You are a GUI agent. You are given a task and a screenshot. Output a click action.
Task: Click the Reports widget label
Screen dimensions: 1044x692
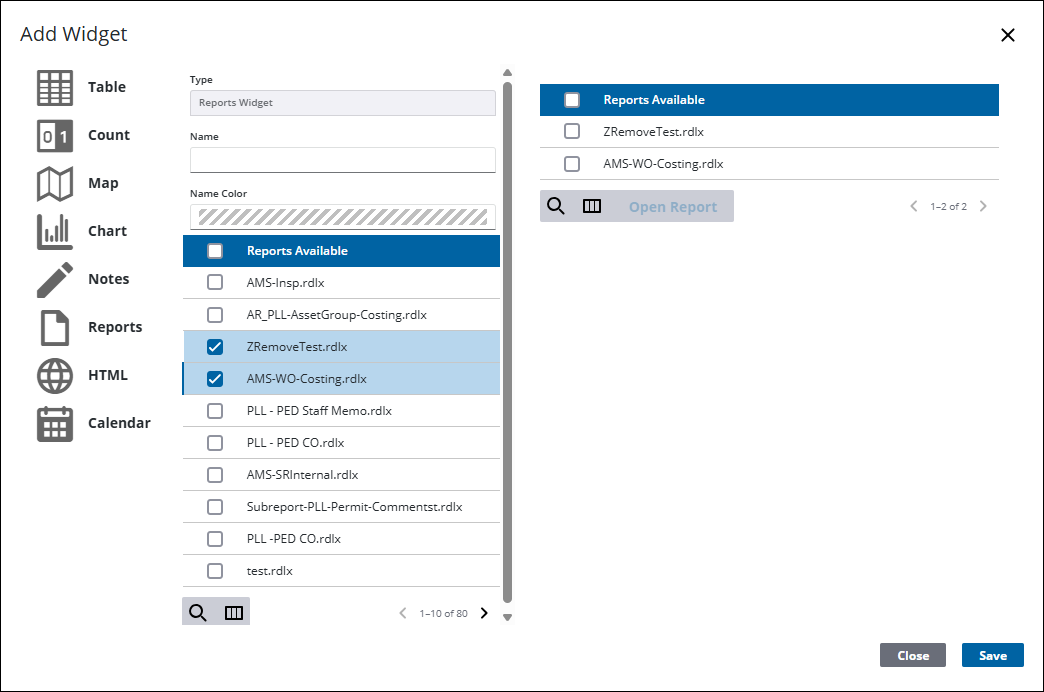click(x=115, y=327)
